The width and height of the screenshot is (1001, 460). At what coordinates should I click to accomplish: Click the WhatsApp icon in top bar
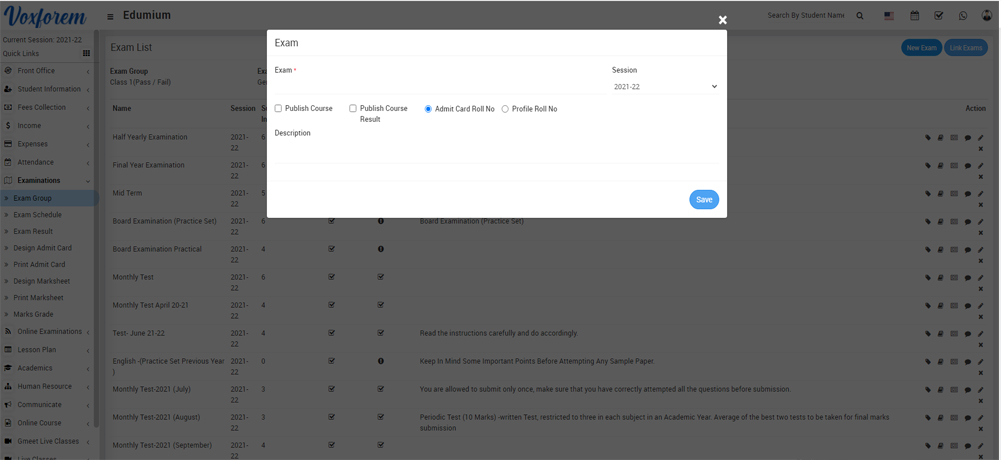pos(962,16)
